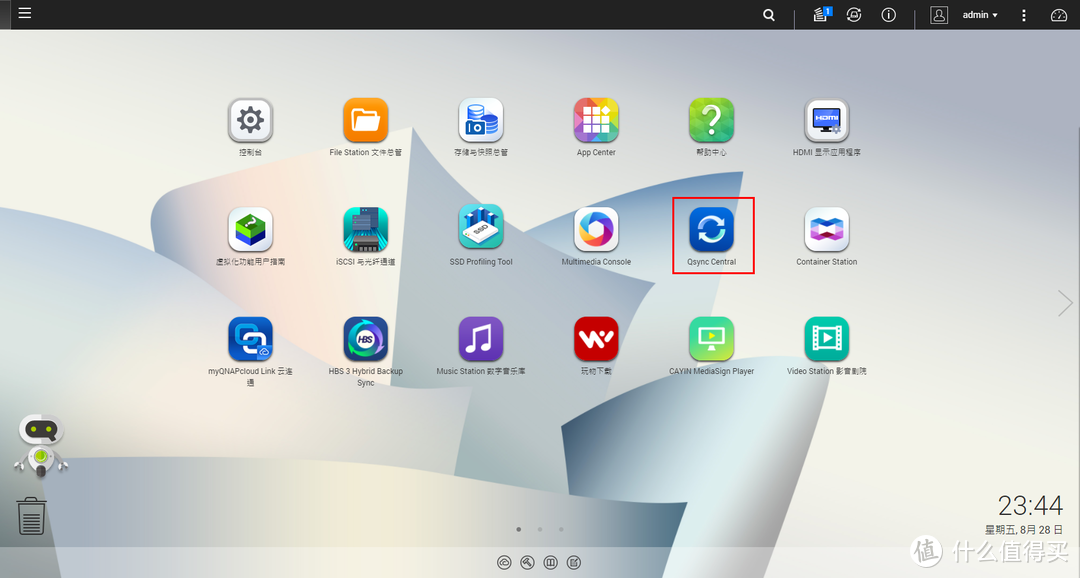Image resolution: width=1080 pixels, height=578 pixels.
Task: Launch Multimedia Console
Action: (596, 229)
